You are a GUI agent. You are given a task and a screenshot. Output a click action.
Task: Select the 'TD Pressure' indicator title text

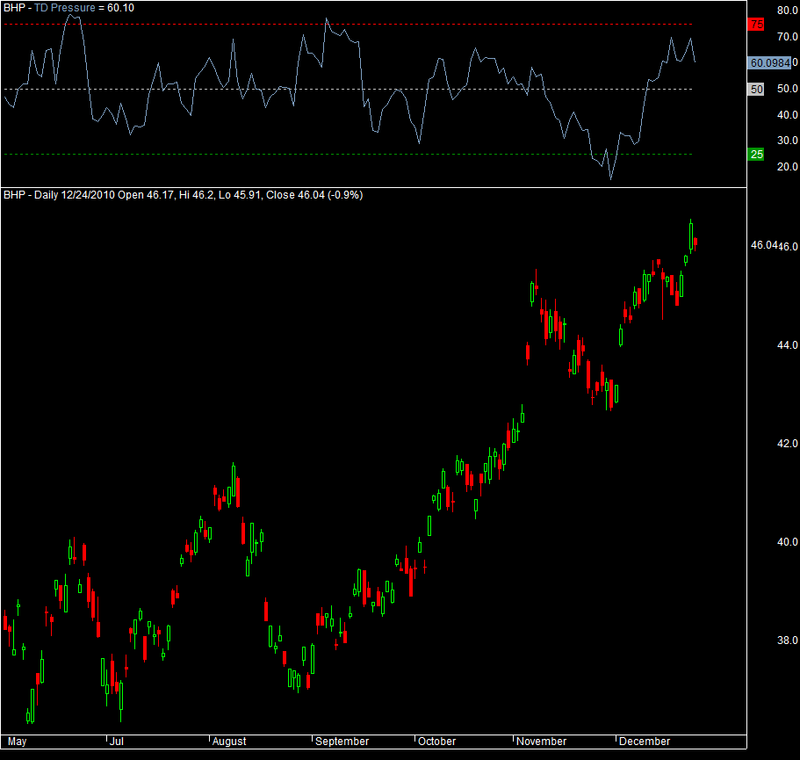tap(65, 8)
